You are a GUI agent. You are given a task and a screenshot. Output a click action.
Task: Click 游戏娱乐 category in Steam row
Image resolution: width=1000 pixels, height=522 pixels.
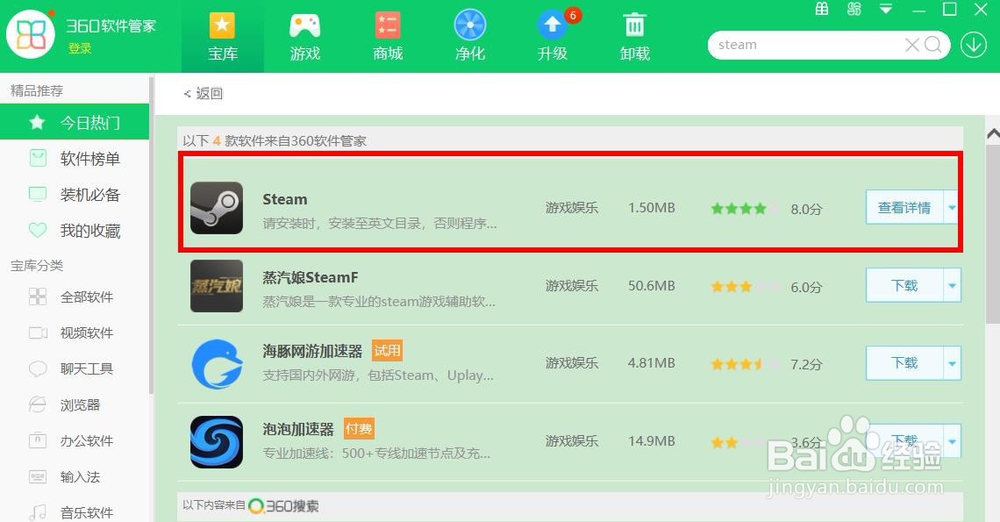(x=571, y=208)
